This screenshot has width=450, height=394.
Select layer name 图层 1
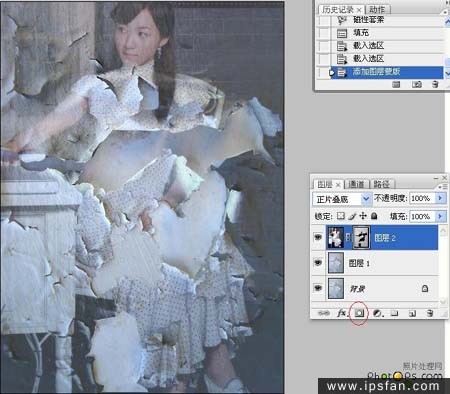click(x=359, y=263)
